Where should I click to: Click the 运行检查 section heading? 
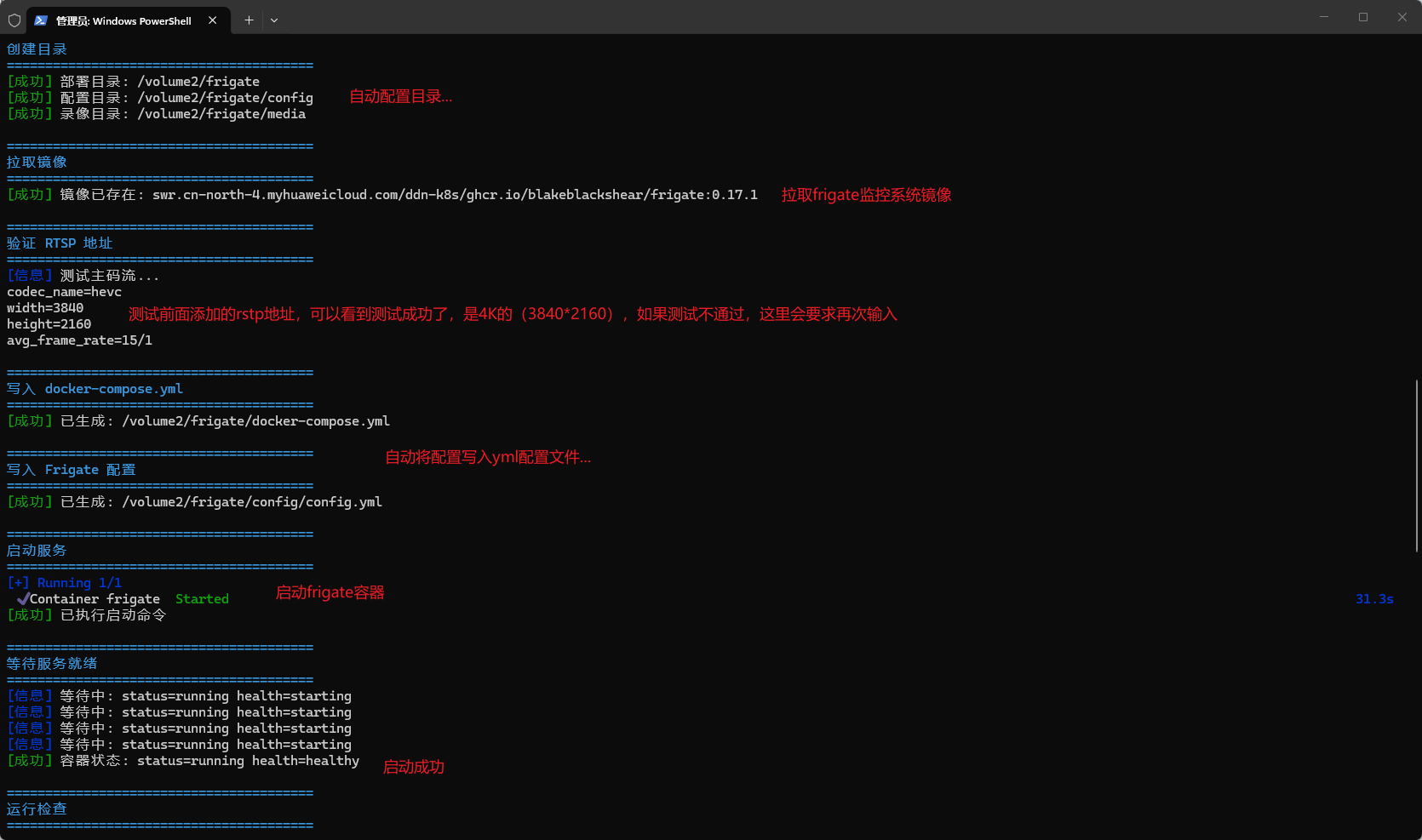[37, 809]
